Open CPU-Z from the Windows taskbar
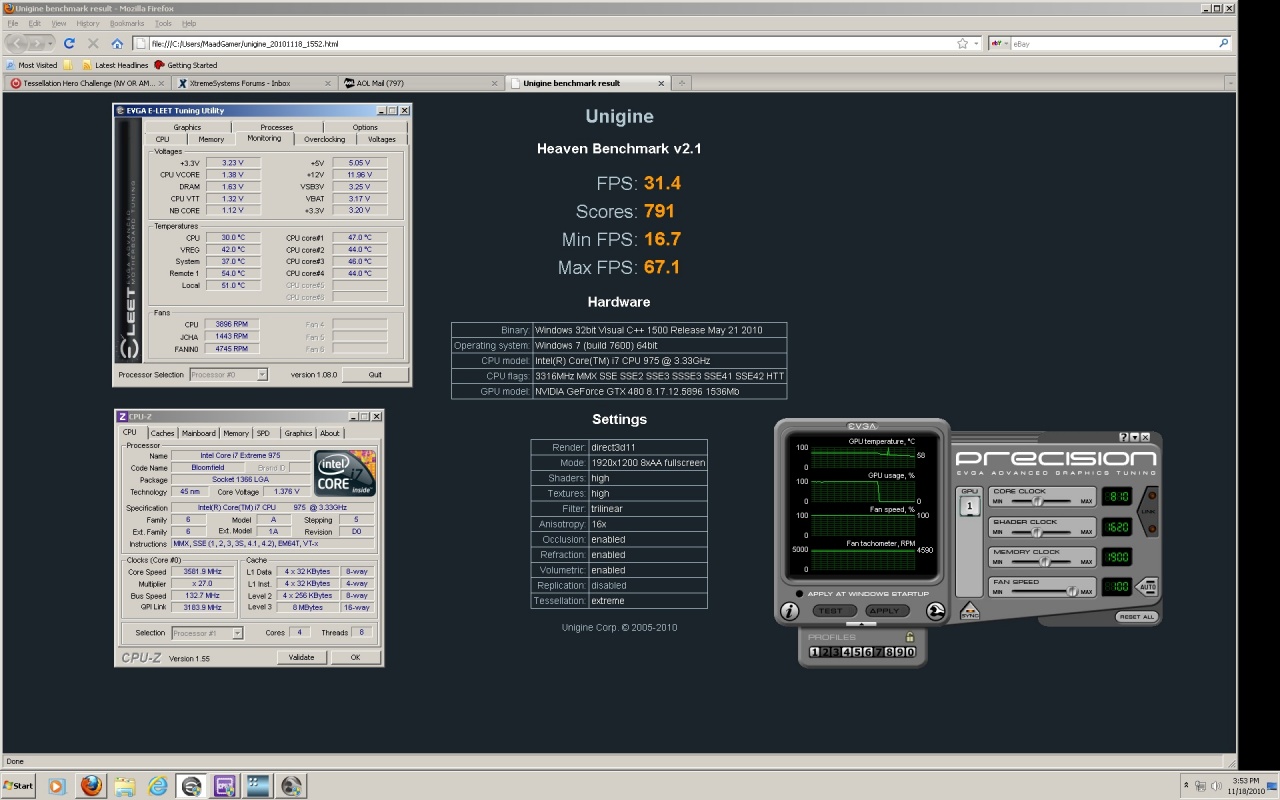 tap(224, 786)
